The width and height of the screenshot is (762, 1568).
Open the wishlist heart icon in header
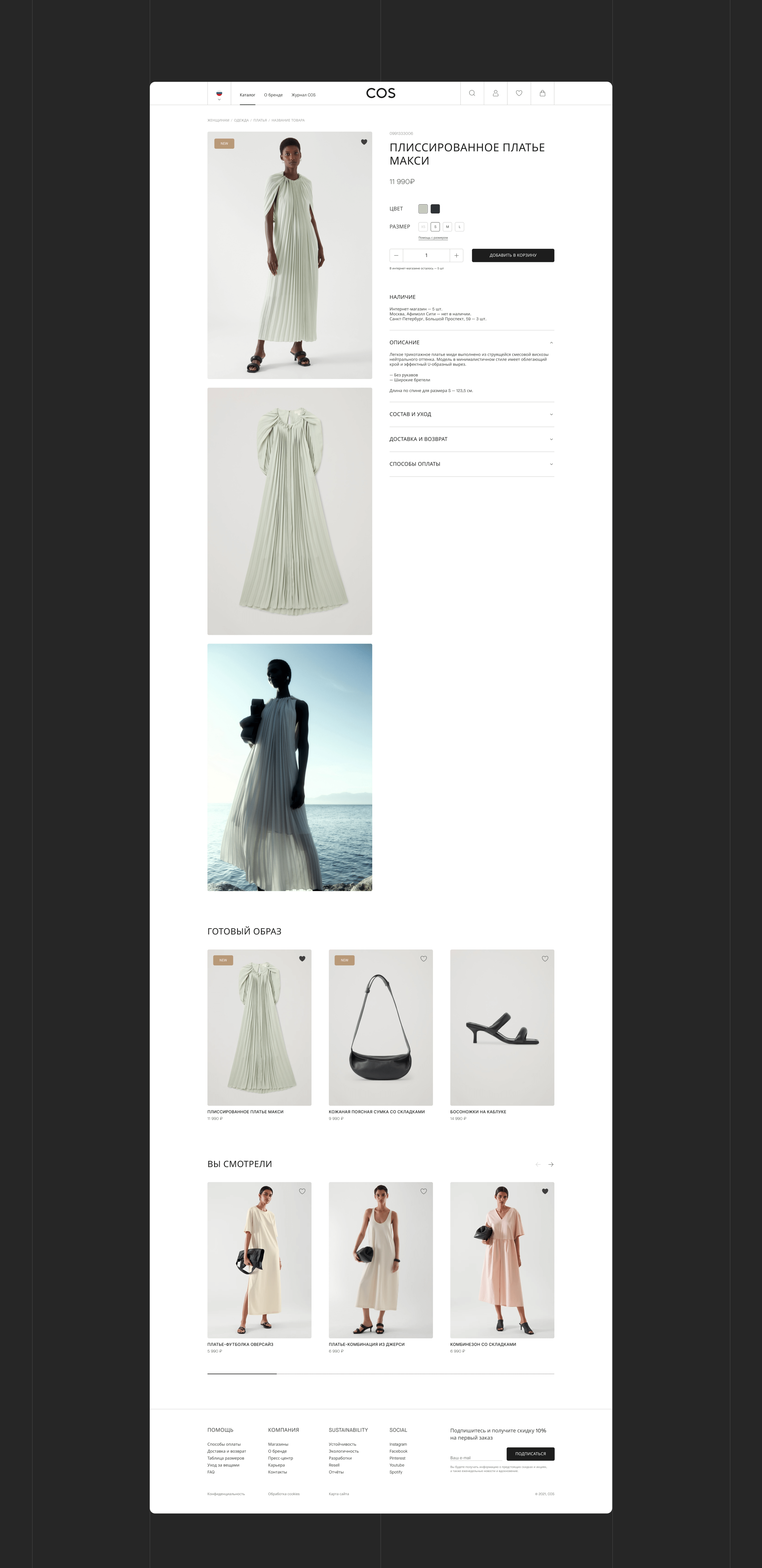[x=519, y=93]
